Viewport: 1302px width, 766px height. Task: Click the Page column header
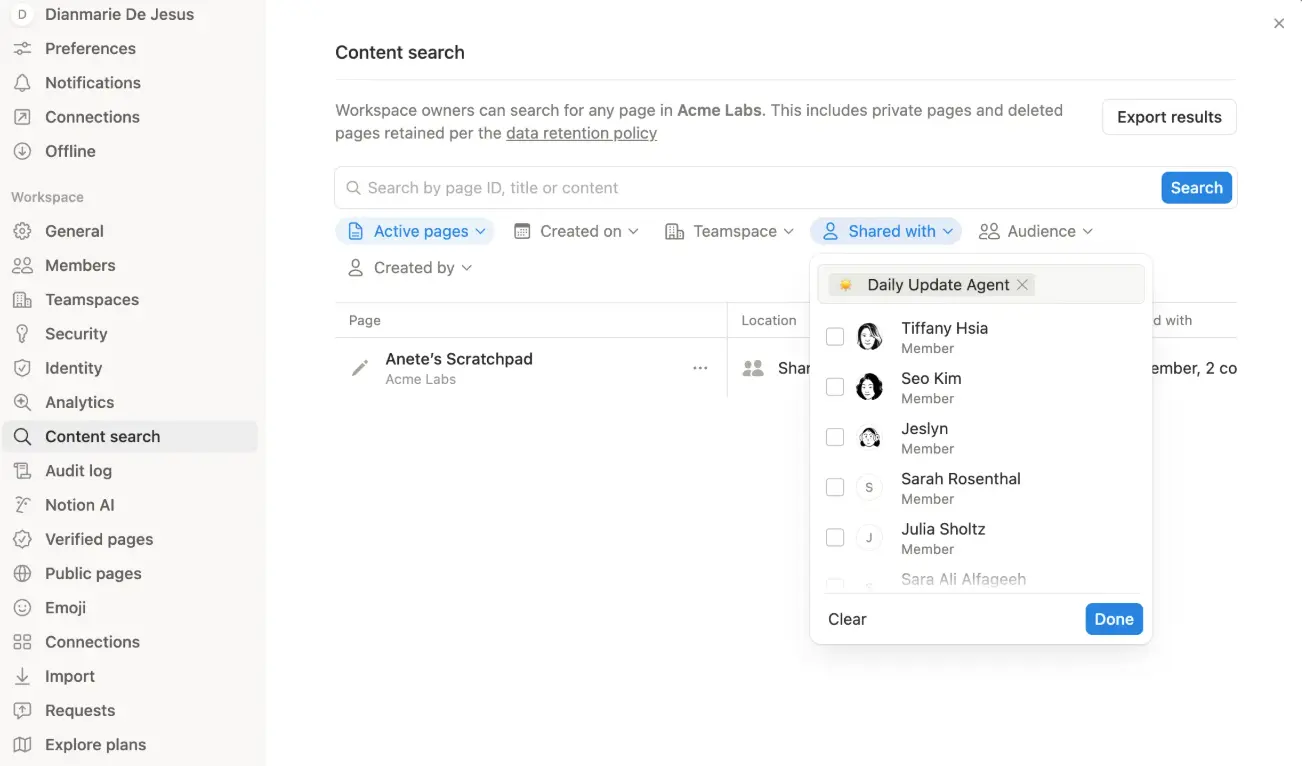(x=365, y=320)
